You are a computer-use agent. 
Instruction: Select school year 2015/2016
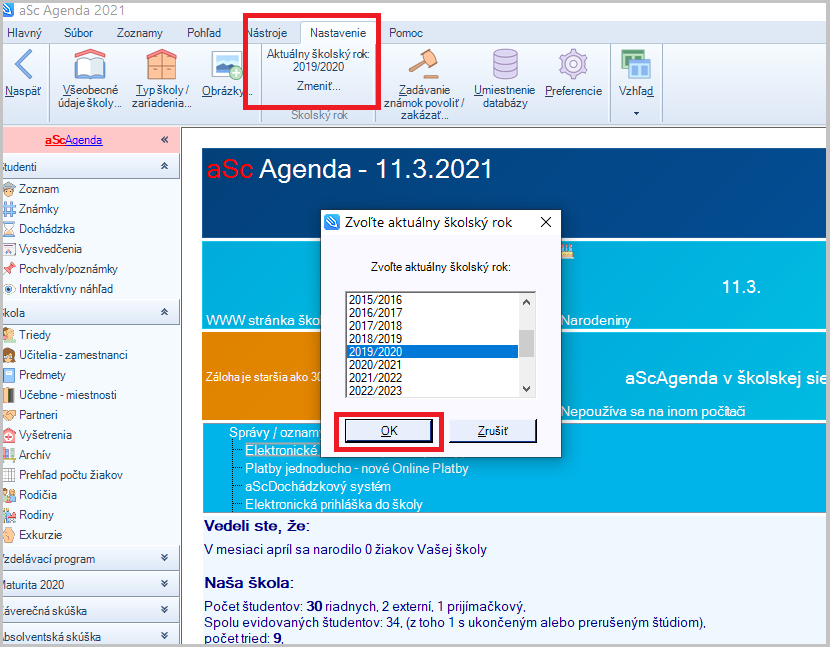432,300
